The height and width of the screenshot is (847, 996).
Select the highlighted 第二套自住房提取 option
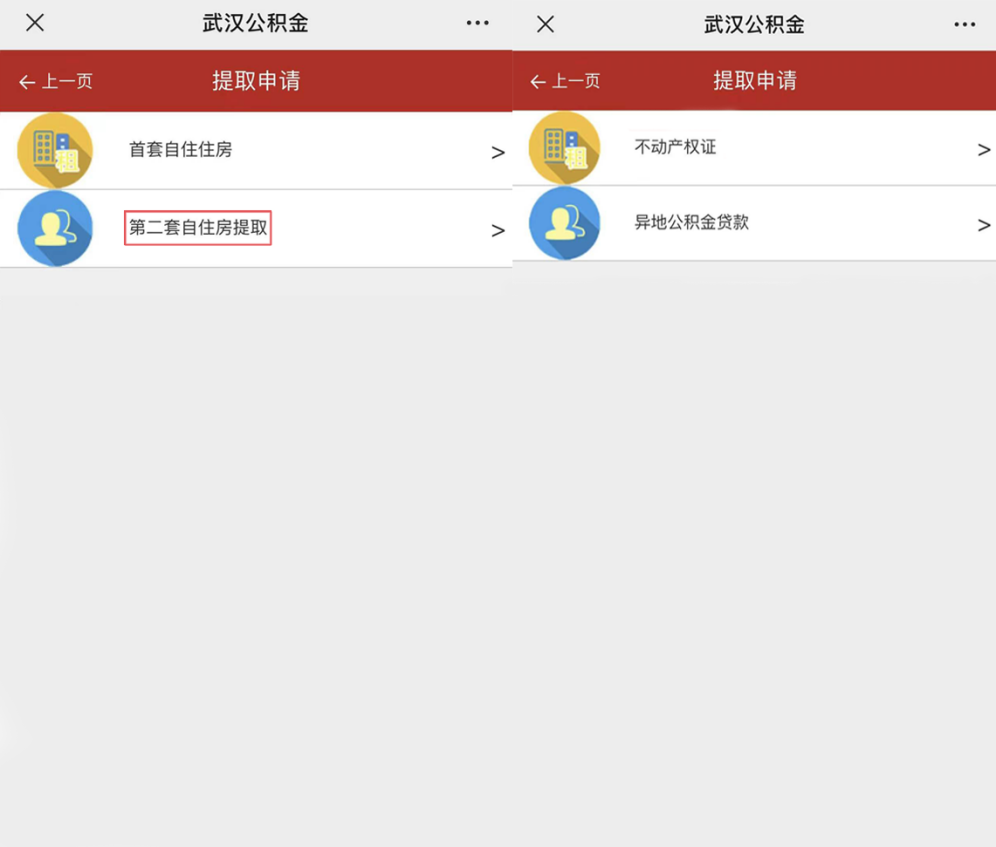point(198,228)
